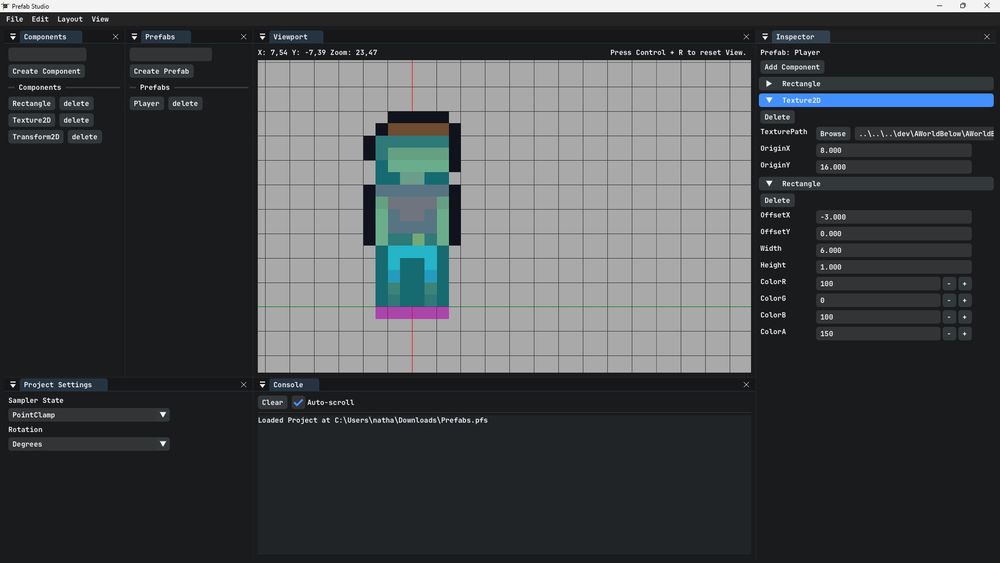The width and height of the screenshot is (1000, 563).
Task: Decrease ColorB value with minus button
Action: tap(949, 316)
